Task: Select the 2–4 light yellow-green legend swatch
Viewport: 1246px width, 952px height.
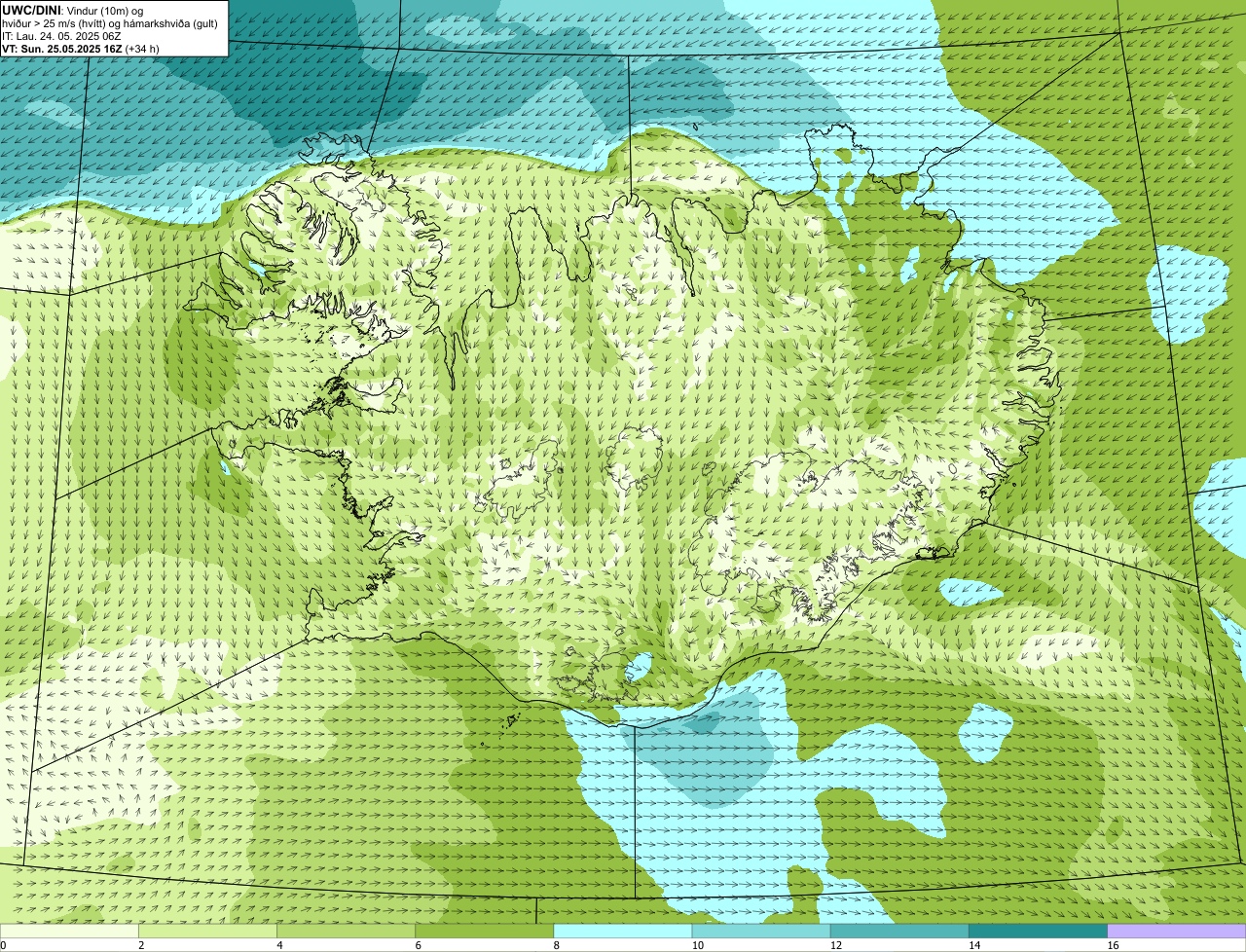Action: (x=207, y=932)
